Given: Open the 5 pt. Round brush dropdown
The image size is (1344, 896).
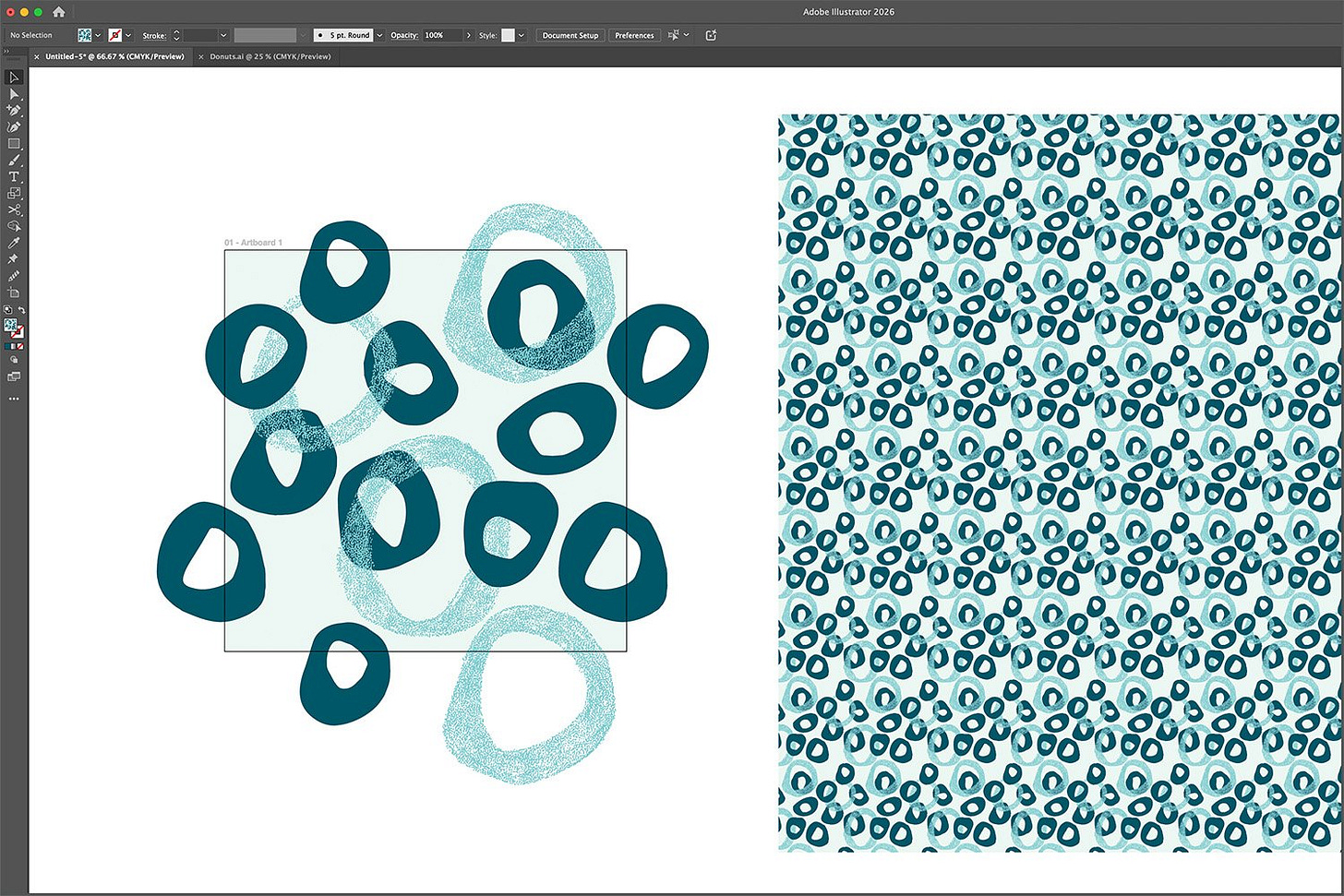Looking at the screenshot, I should [x=378, y=35].
